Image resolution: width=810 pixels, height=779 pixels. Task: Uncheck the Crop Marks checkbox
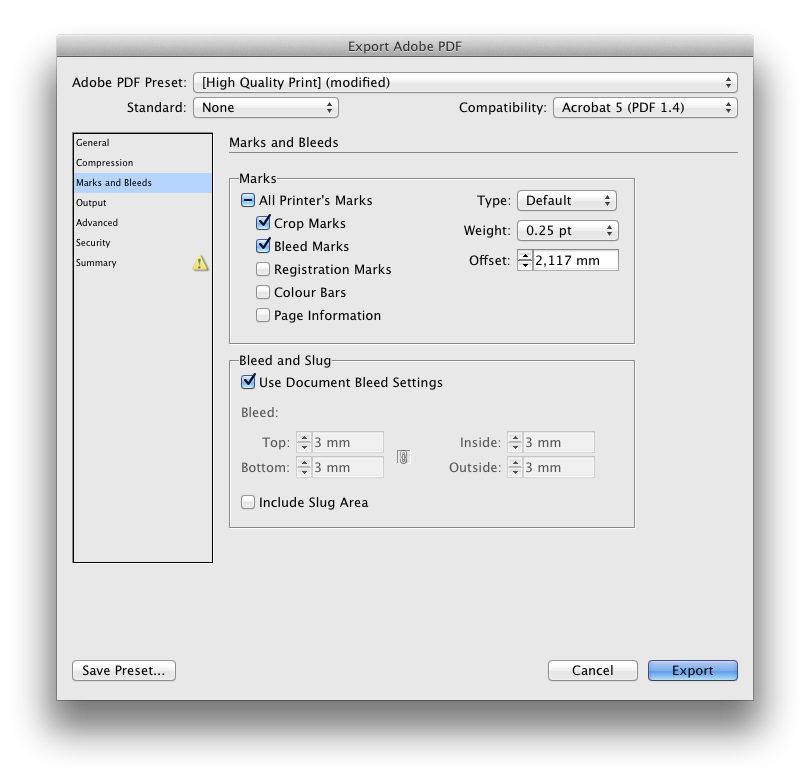[263, 223]
